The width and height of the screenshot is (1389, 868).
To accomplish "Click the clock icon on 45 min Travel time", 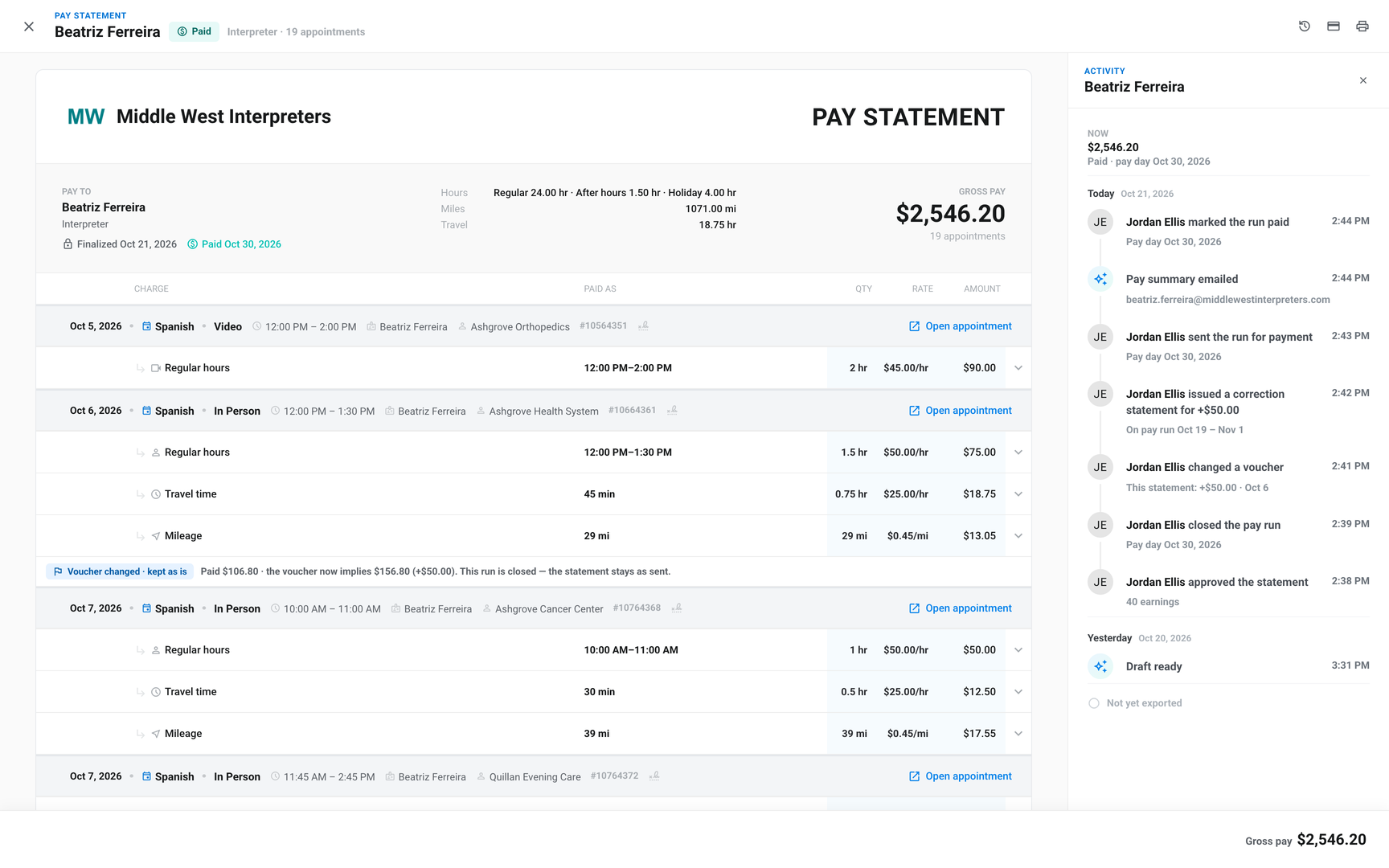I will point(156,494).
